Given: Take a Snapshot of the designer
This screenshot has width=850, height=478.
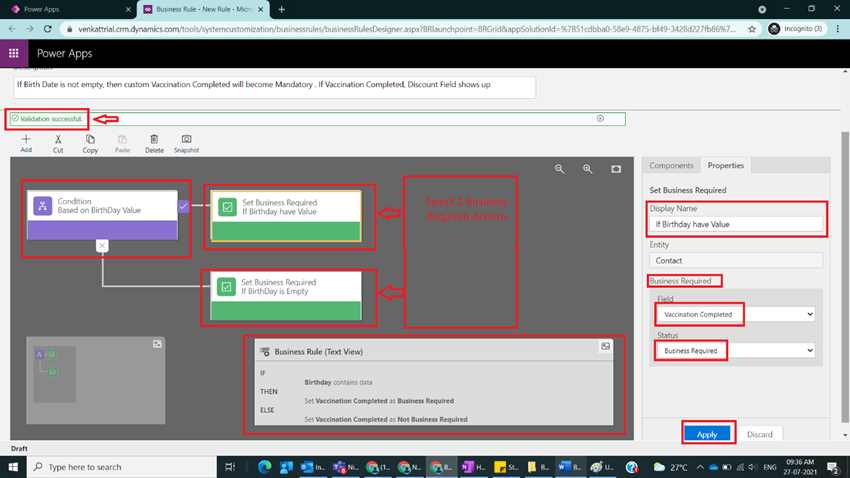Looking at the screenshot, I should point(186,144).
